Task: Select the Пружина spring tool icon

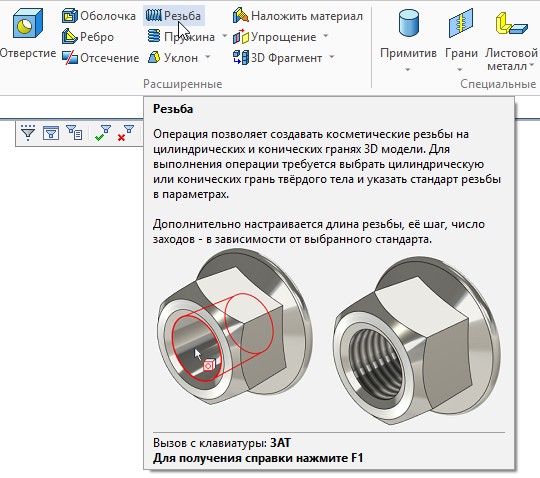Action: tap(154, 36)
